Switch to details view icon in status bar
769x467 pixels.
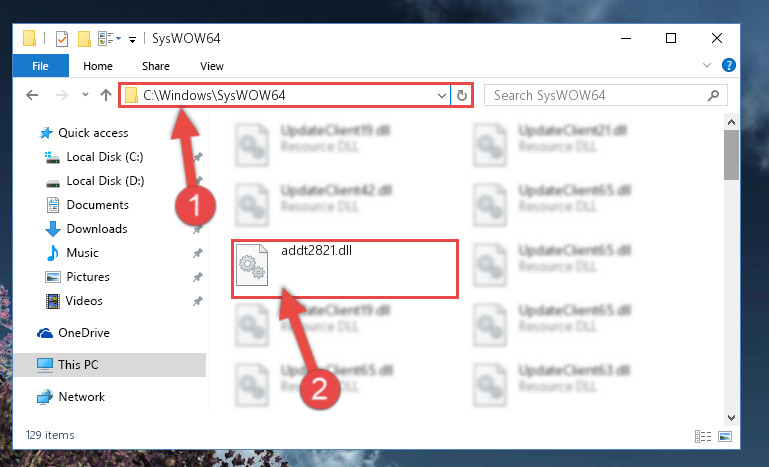coord(703,436)
